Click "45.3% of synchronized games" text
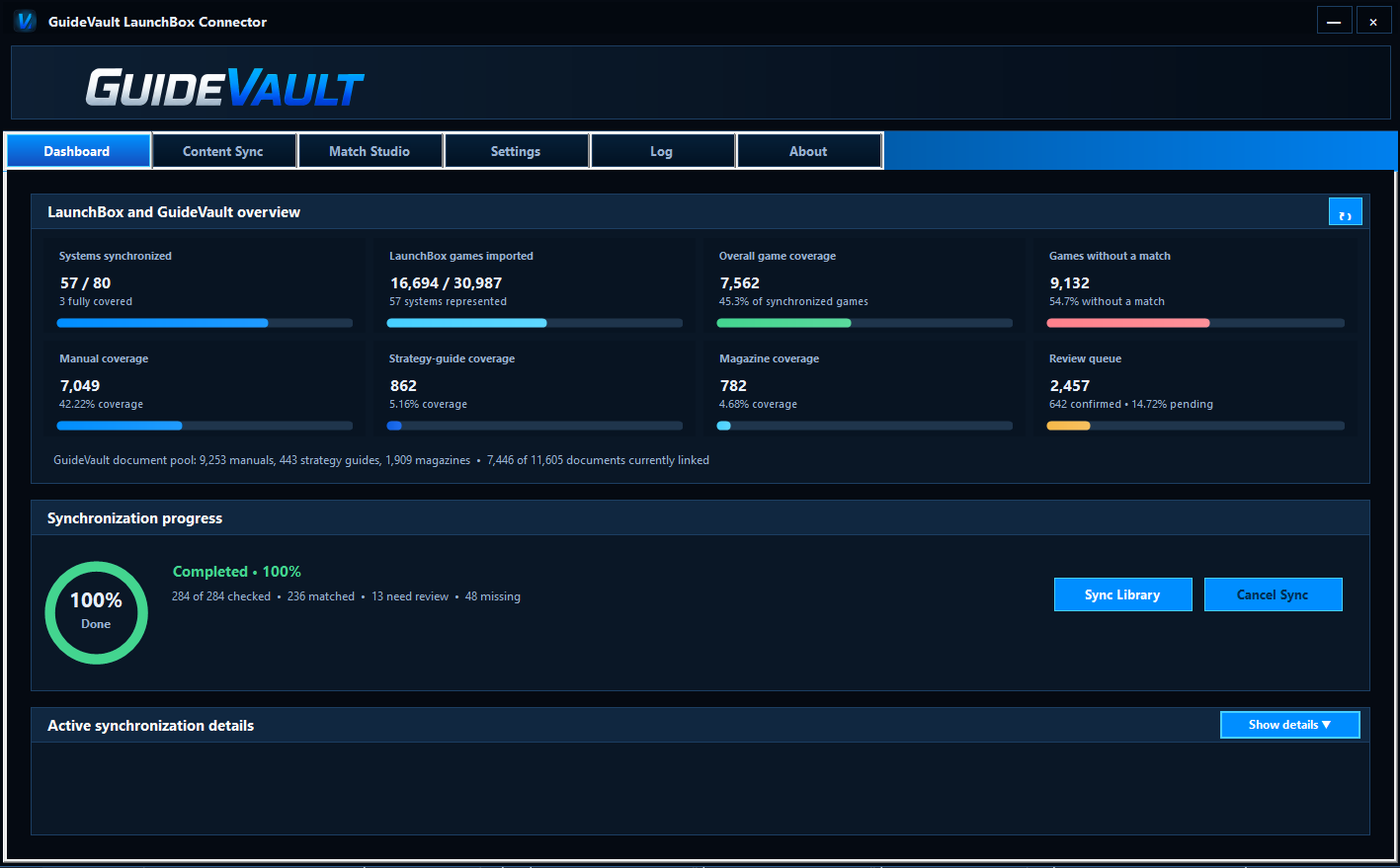Image resolution: width=1400 pixels, height=868 pixels. pos(793,301)
